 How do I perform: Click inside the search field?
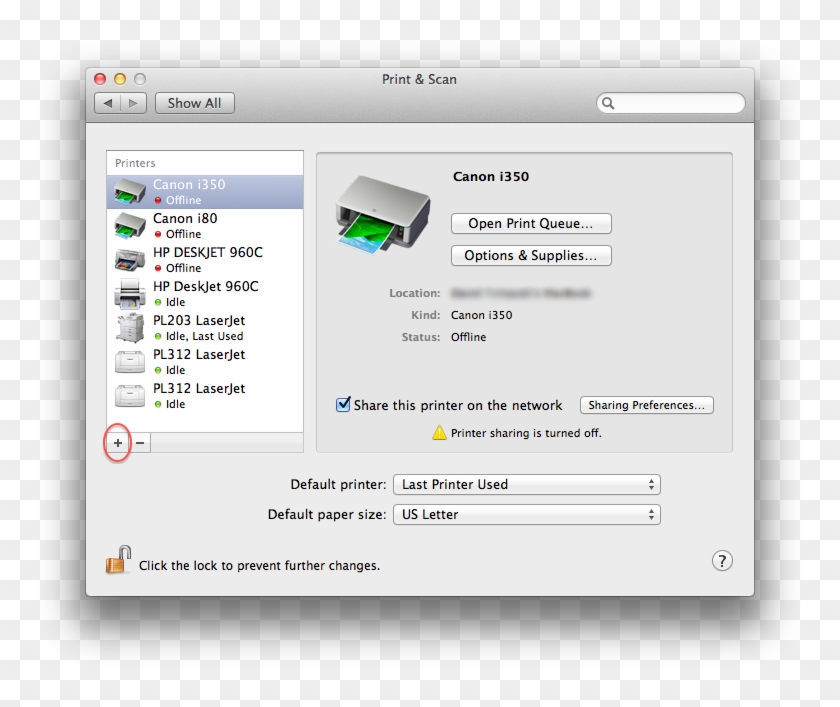[670, 103]
